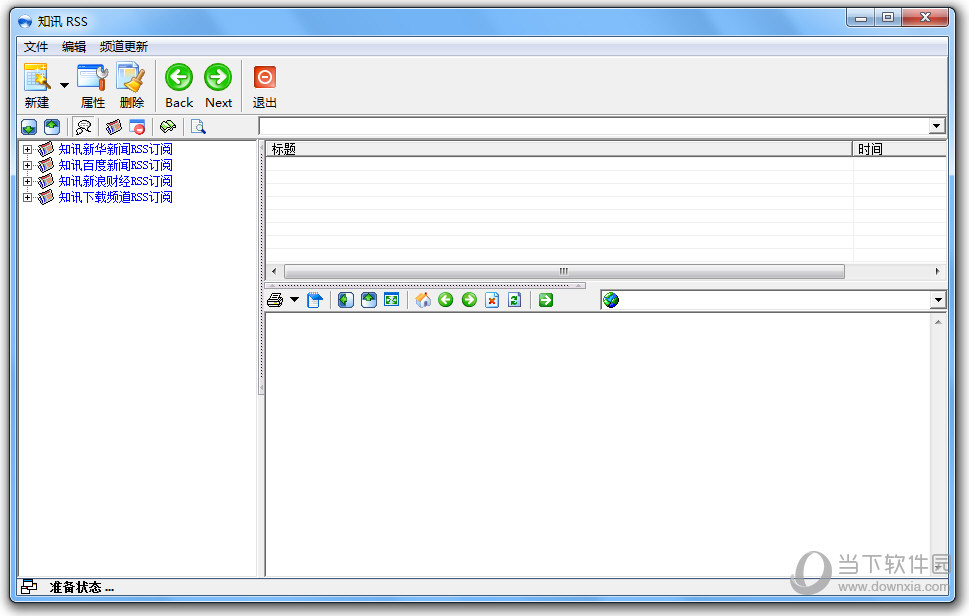Click the blue panel up-arrow icon
The height and width of the screenshot is (616, 969).
tap(369, 300)
